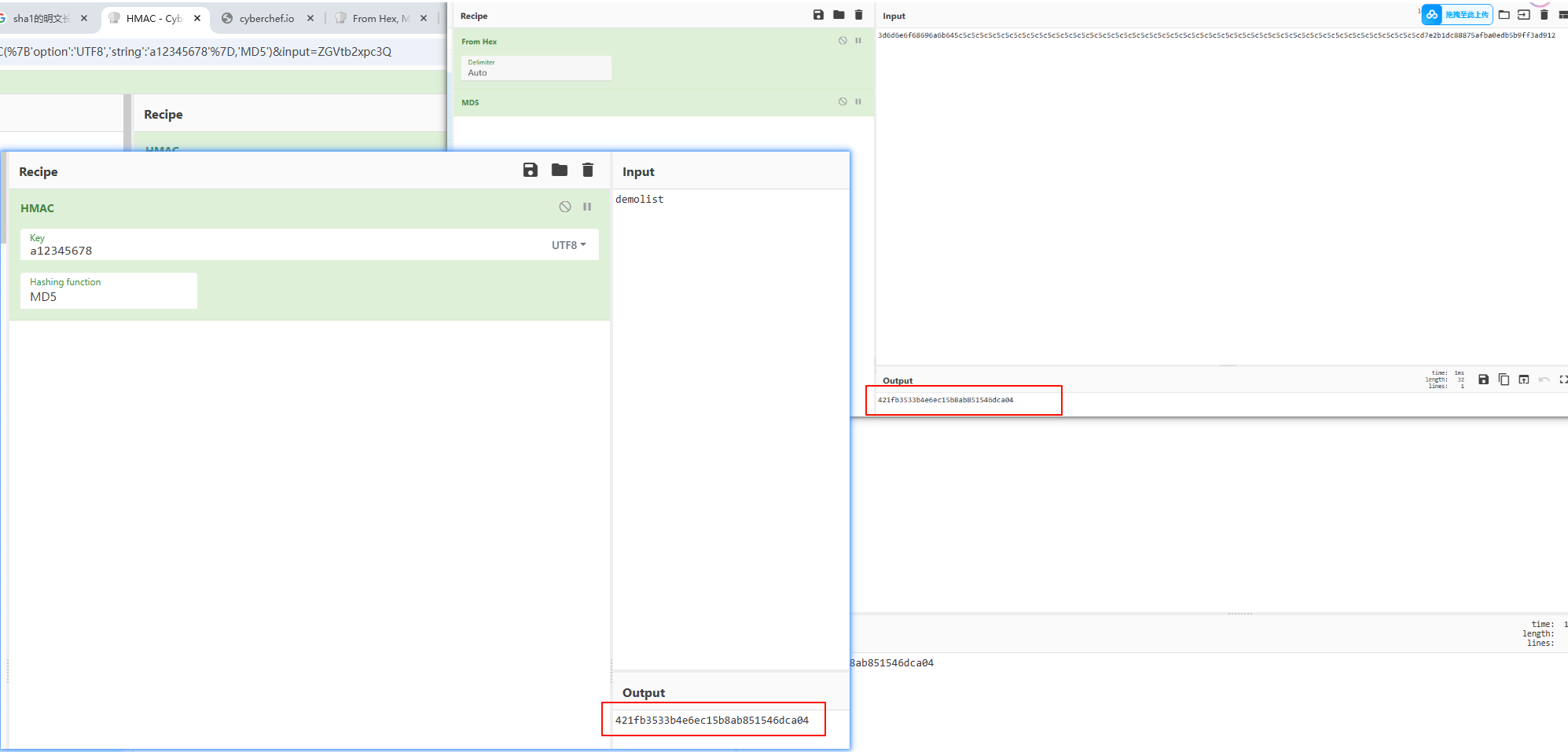Set breakpoint on the HMAC operation
This screenshot has height=752, width=1568.
coord(587,207)
